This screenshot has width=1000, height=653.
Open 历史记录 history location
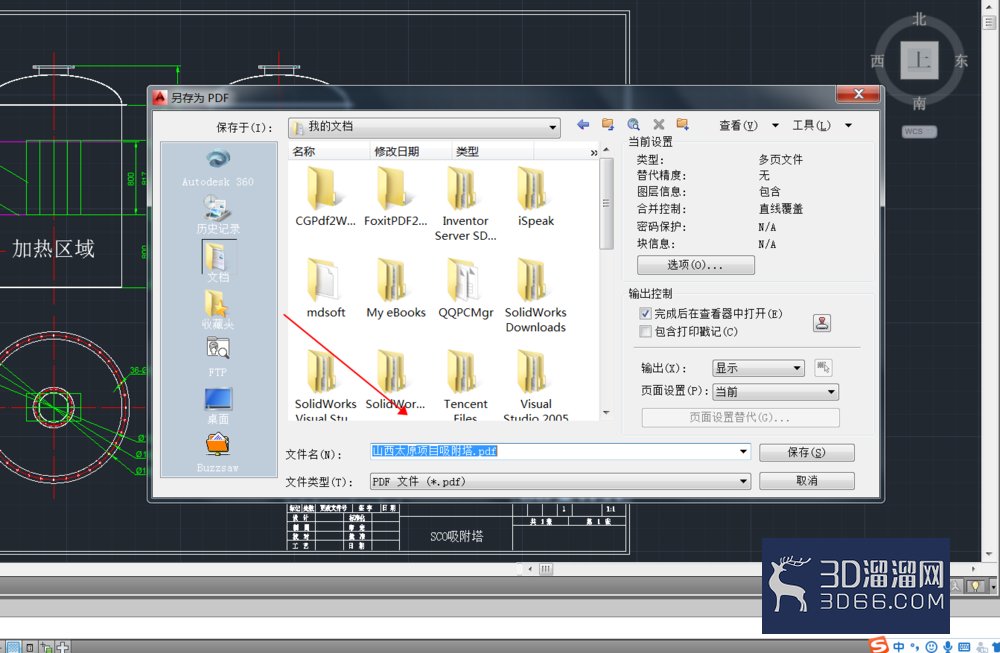tap(217, 215)
